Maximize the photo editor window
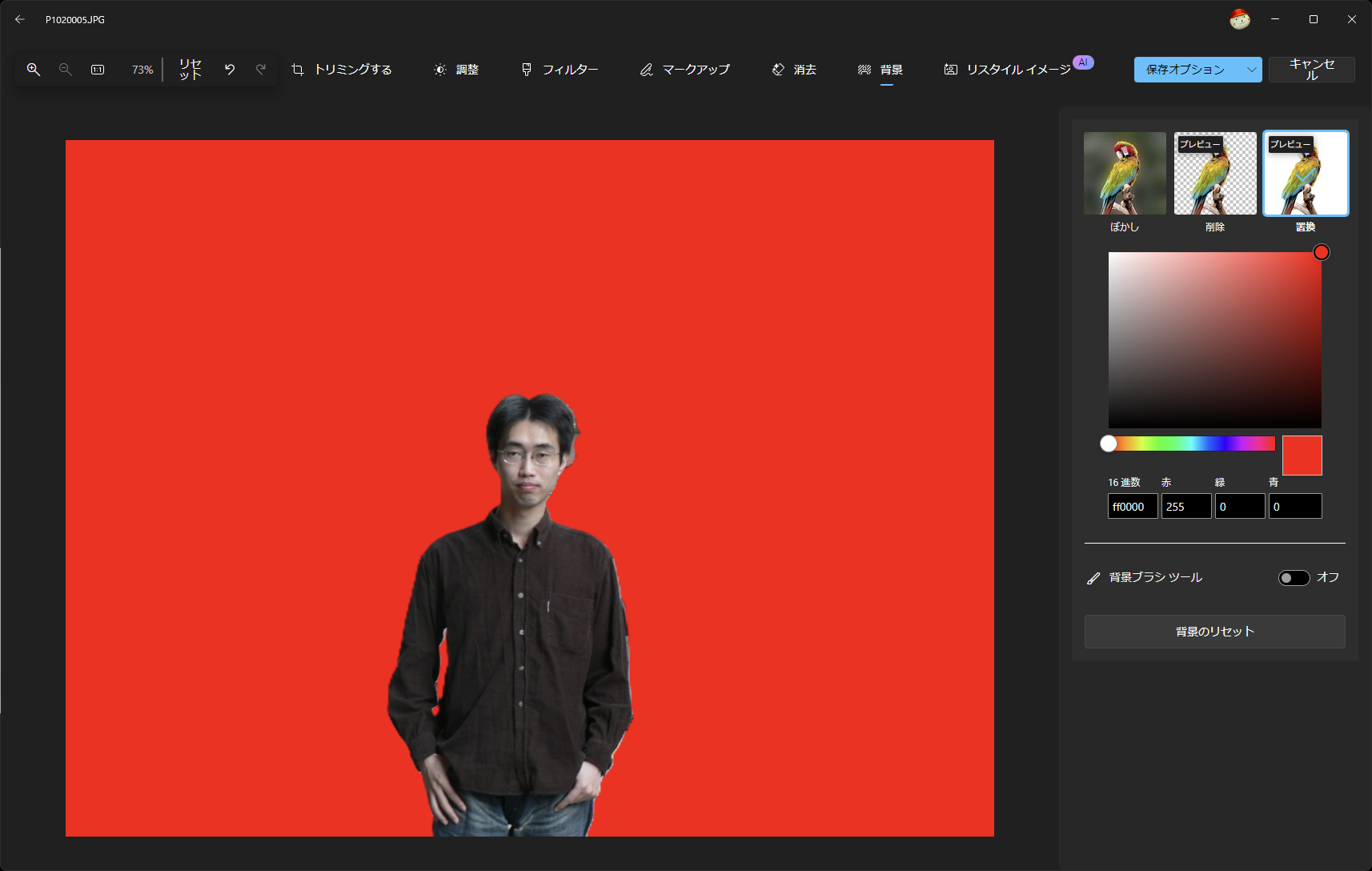The width and height of the screenshot is (1372, 871). [x=1314, y=19]
